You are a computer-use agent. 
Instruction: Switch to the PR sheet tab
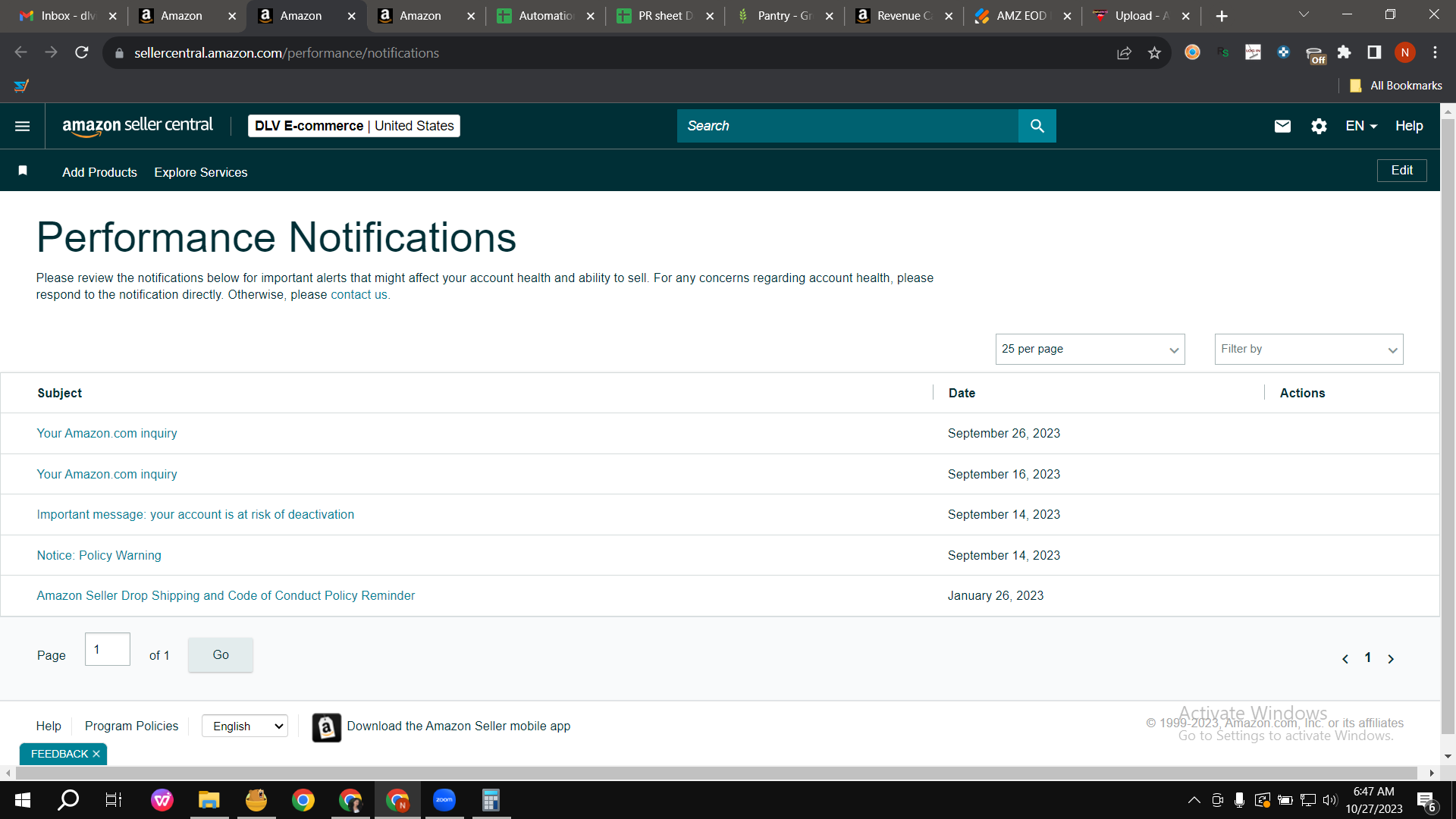coord(665,16)
